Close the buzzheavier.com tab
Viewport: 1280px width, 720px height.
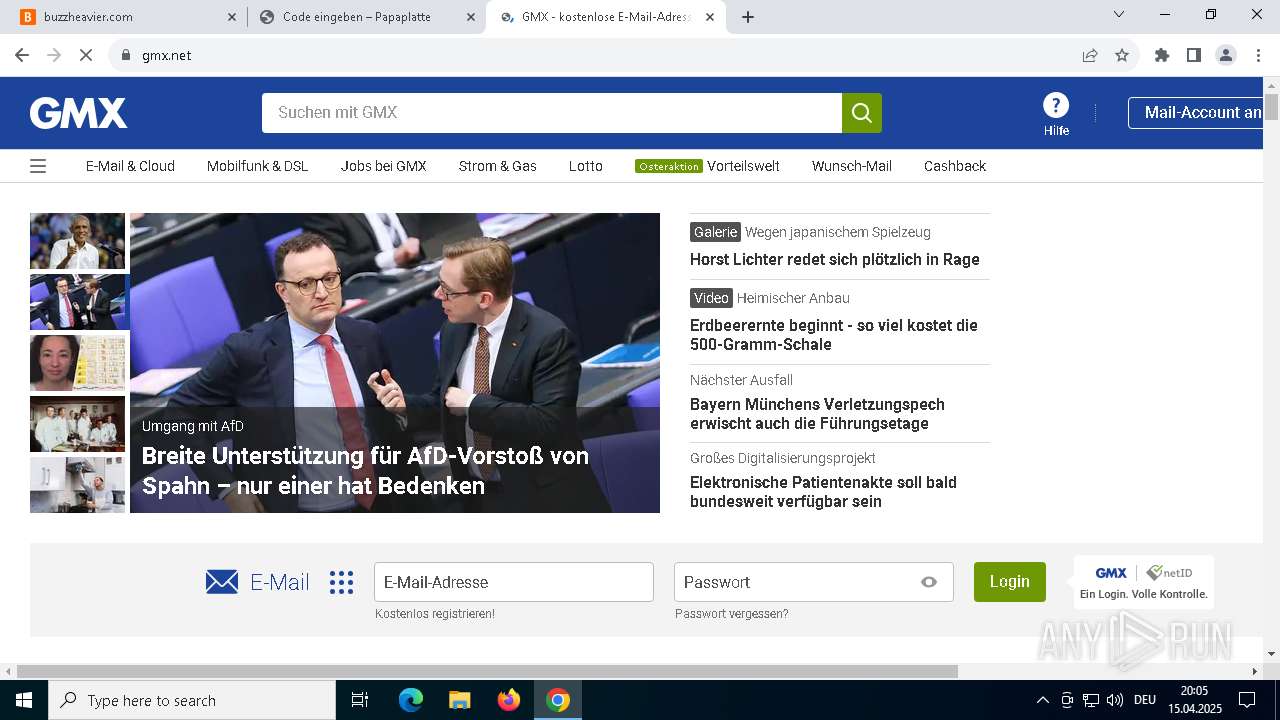pos(232,17)
